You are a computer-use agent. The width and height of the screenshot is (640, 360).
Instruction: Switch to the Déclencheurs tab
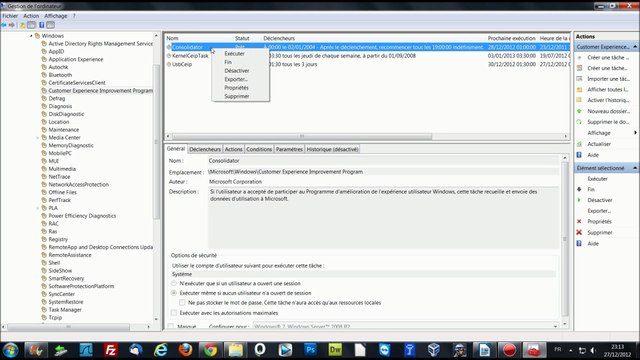pos(205,149)
